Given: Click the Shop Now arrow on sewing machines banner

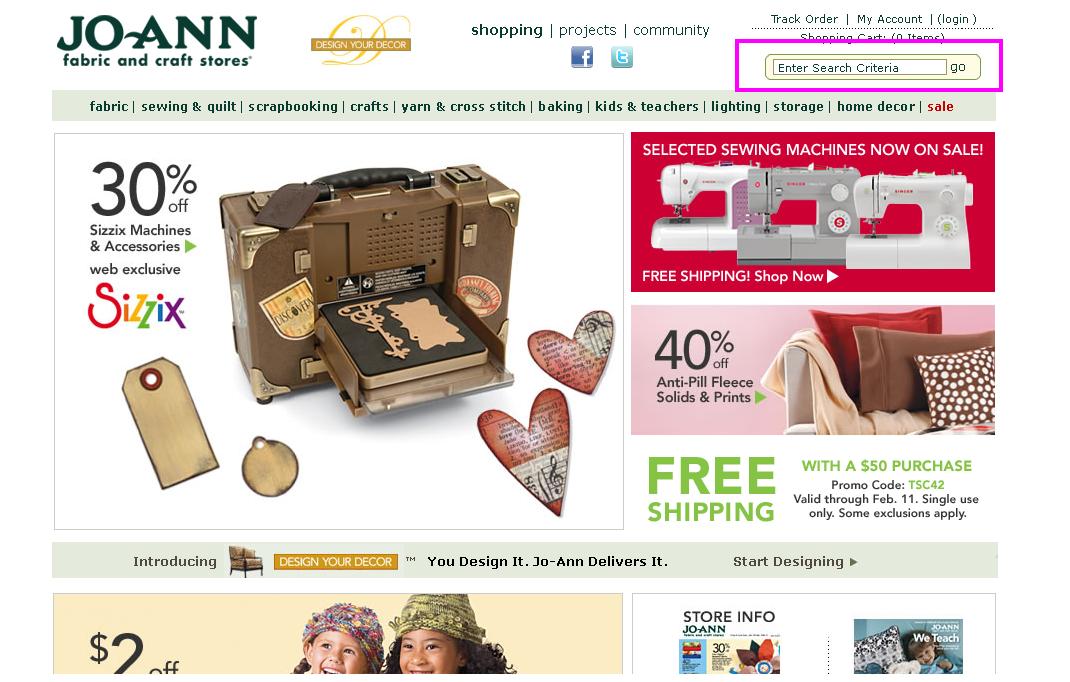Looking at the screenshot, I should tap(833, 276).
